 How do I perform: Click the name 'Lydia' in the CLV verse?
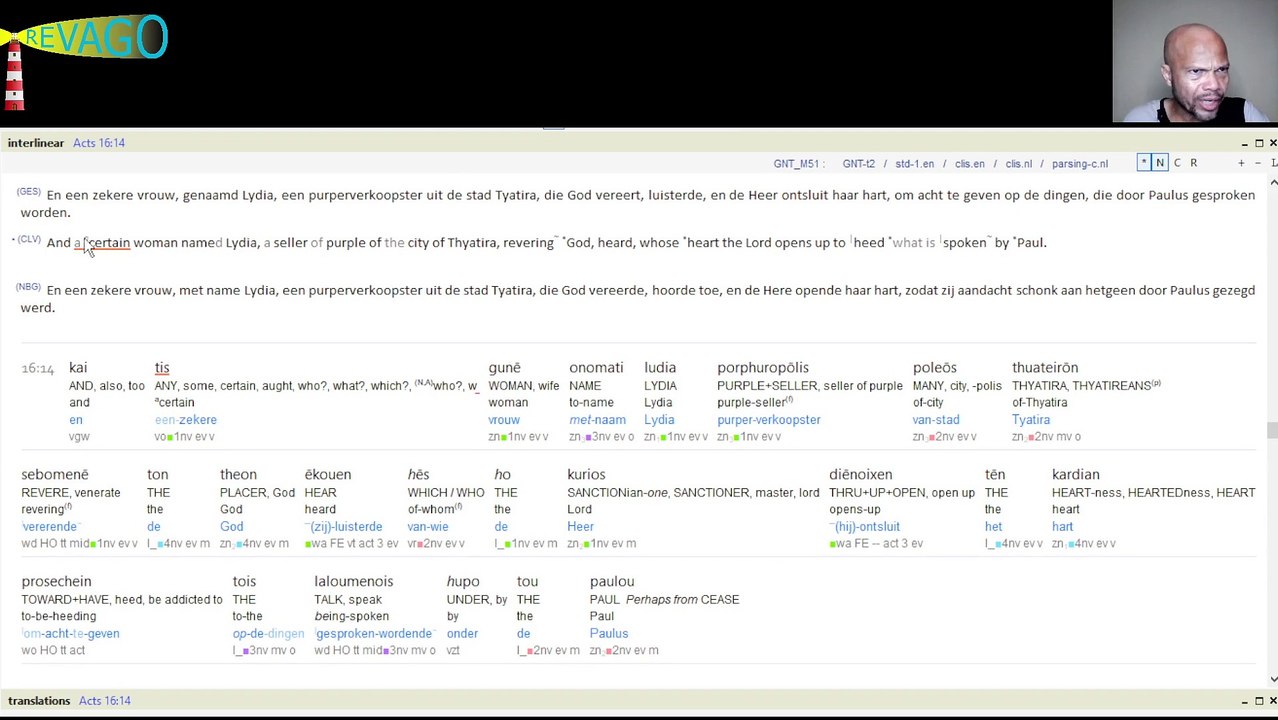tap(241, 243)
